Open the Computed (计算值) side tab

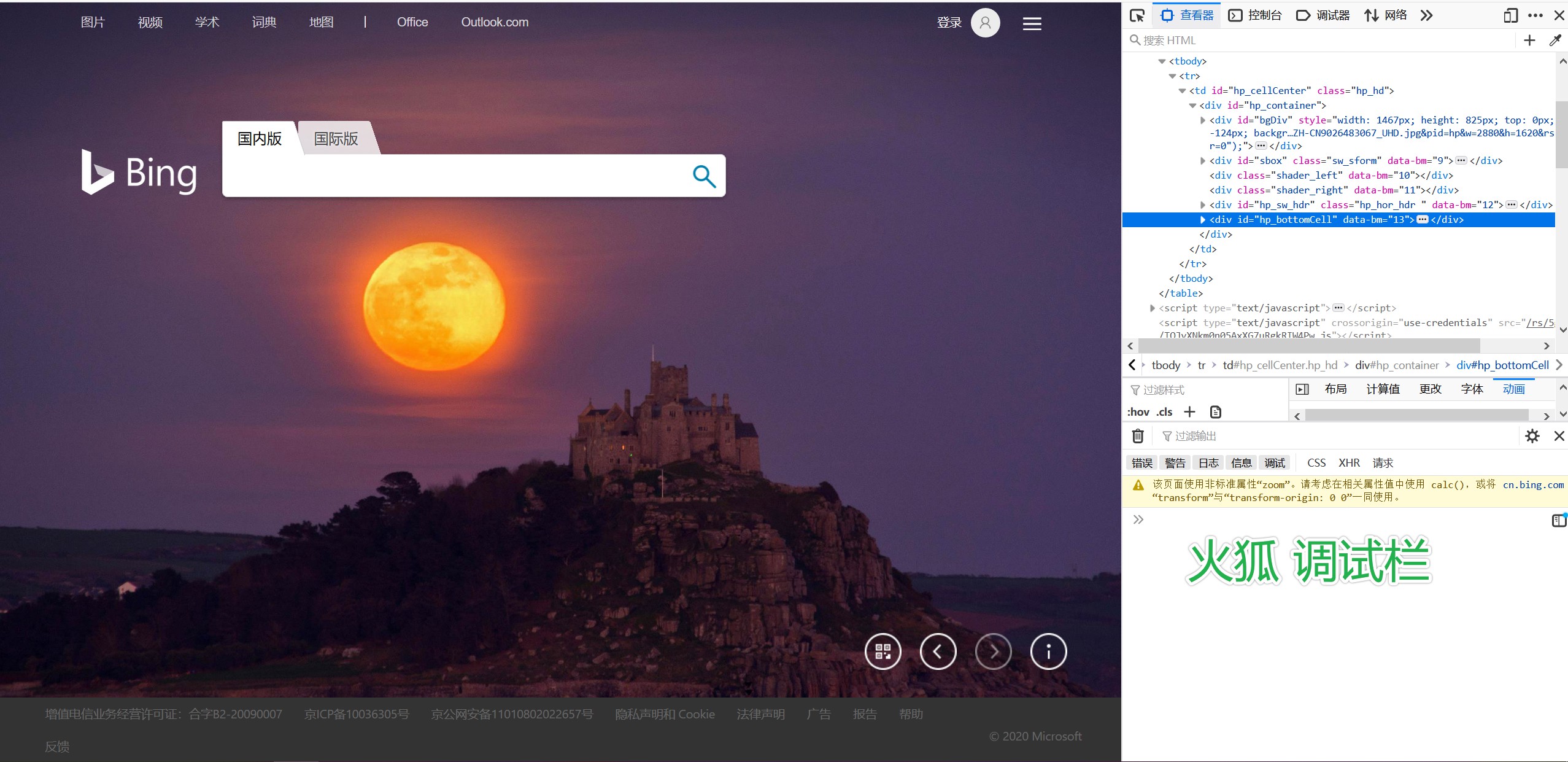click(1383, 389)
